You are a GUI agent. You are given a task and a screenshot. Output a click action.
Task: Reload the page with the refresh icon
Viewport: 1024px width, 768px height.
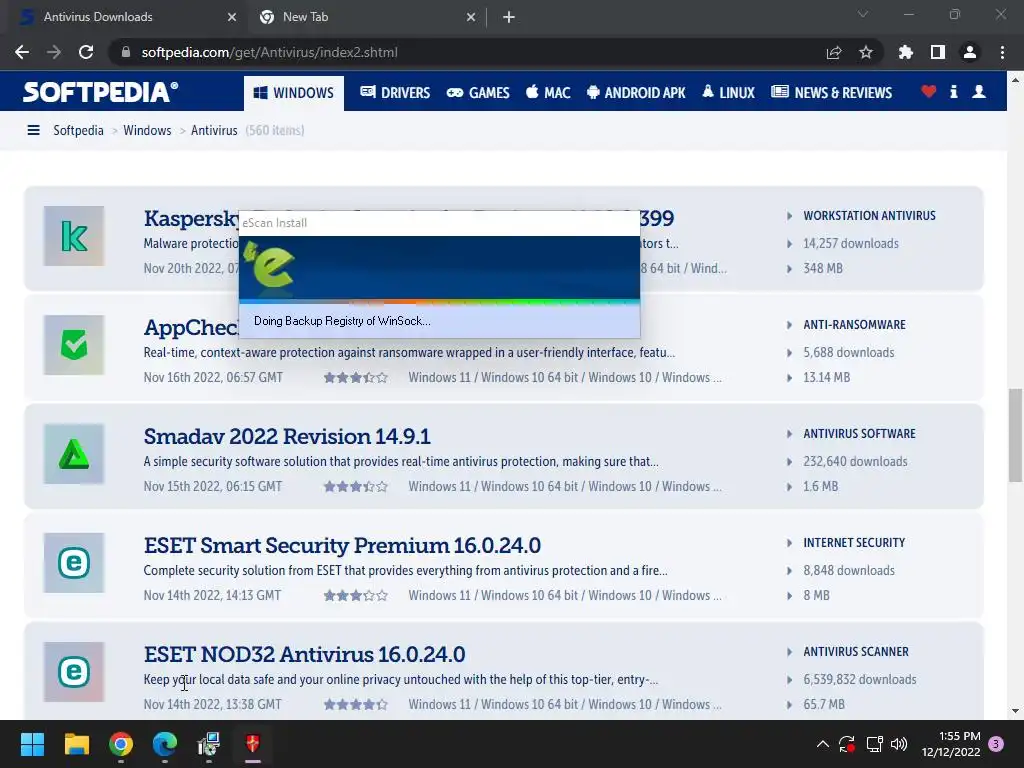[86, 52]
